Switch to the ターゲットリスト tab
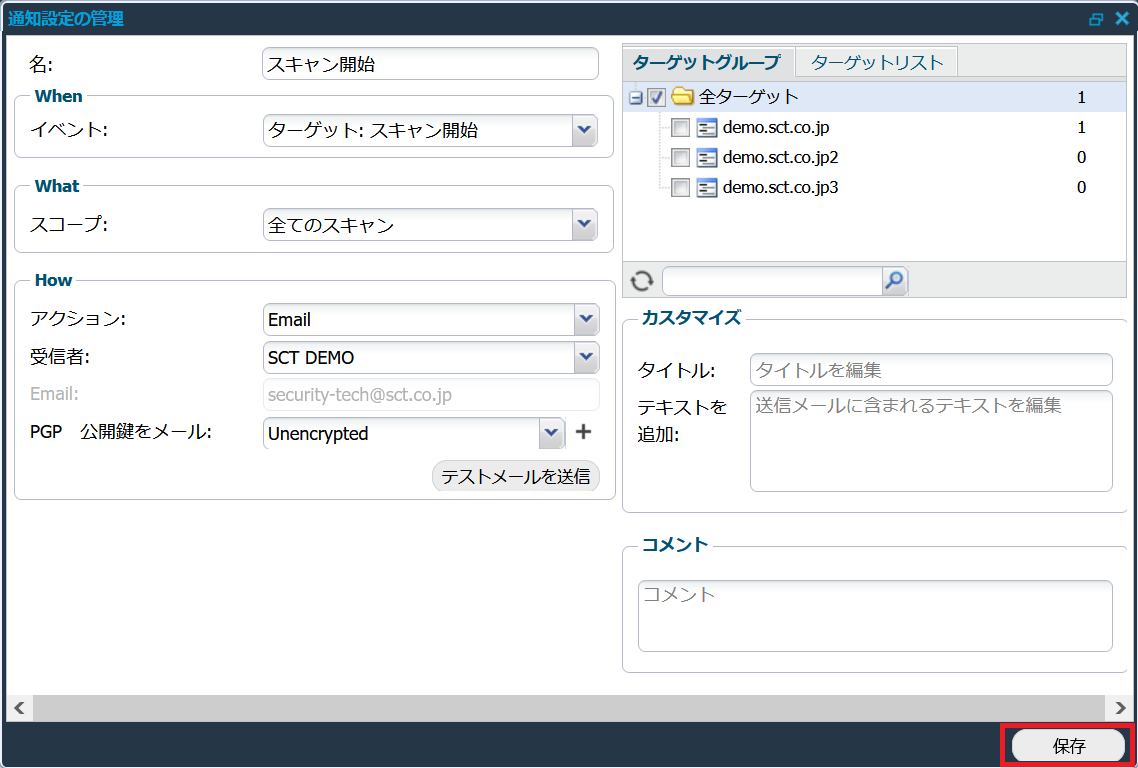The height and width of the screenshot is (768, 1138). (877, 62)
